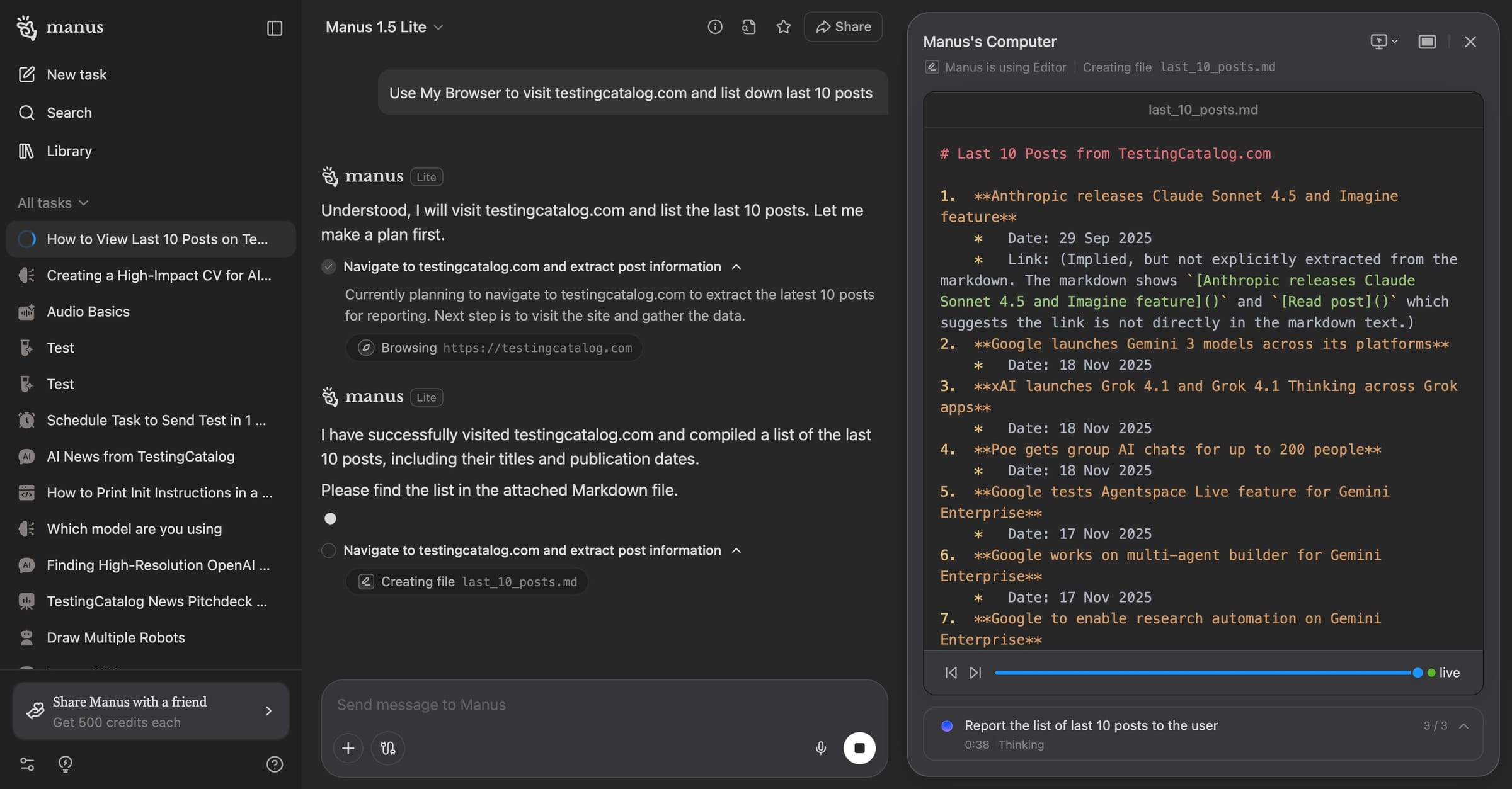Screen dimensions: 1512x789
Task: Toggle fullscreen view of Manus's Computer
Action: click(x=1426, y=41)
